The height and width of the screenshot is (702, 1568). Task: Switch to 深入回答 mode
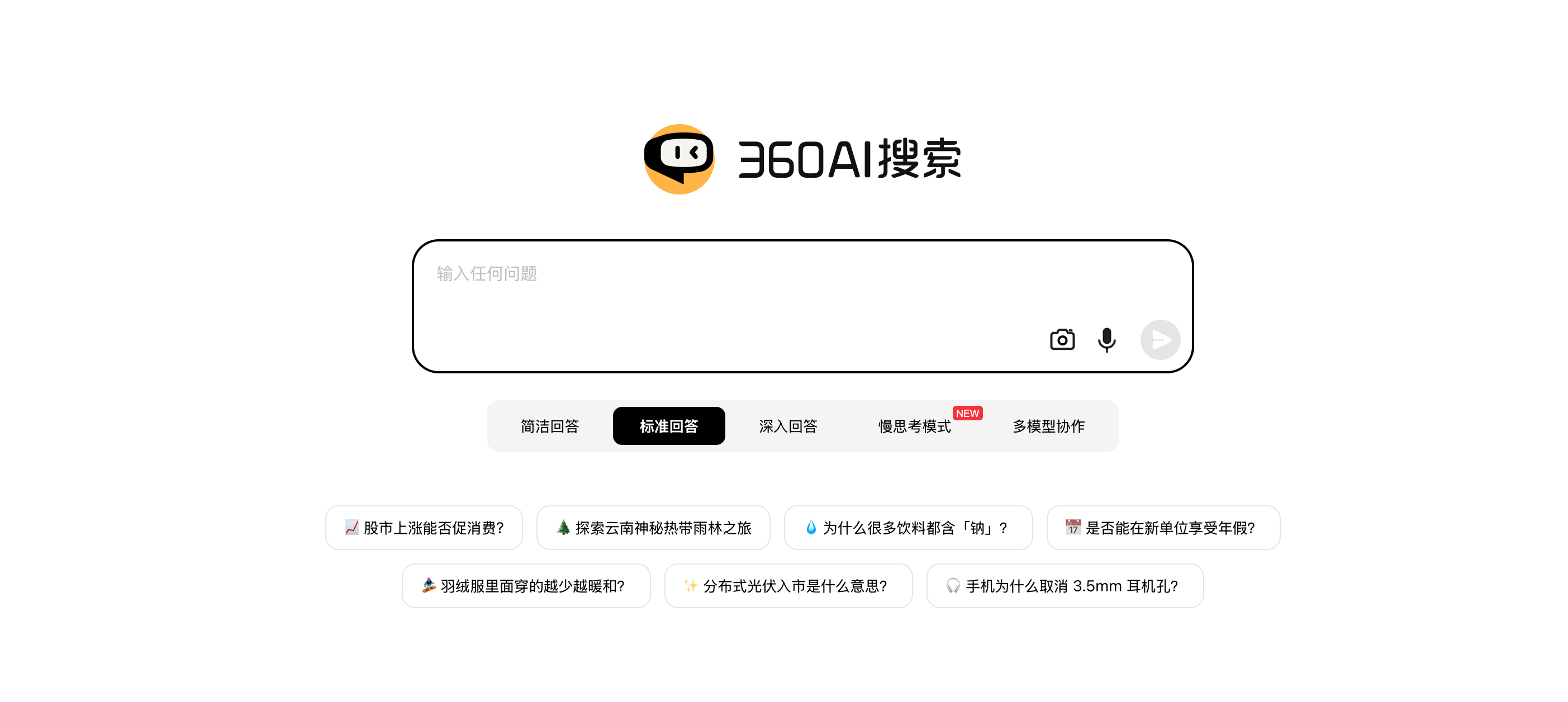click(x=788, y=426)
